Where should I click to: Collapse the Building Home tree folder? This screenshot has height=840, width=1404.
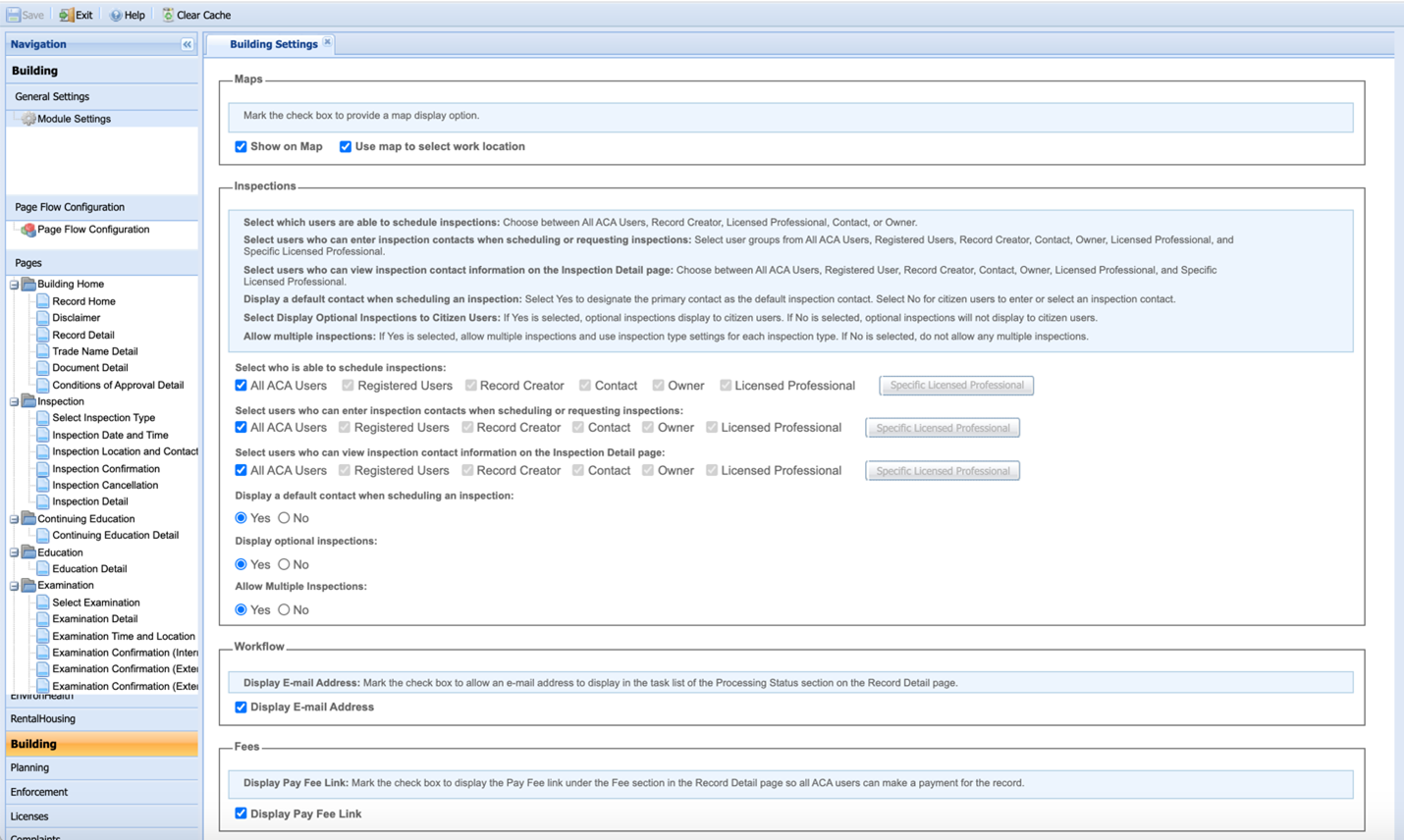coord(15,285)
